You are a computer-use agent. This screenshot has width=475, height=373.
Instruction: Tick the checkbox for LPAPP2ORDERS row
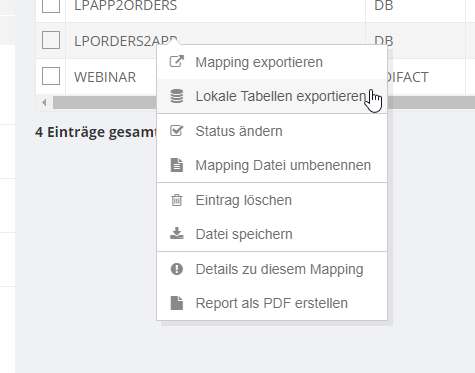pos(51,6)
